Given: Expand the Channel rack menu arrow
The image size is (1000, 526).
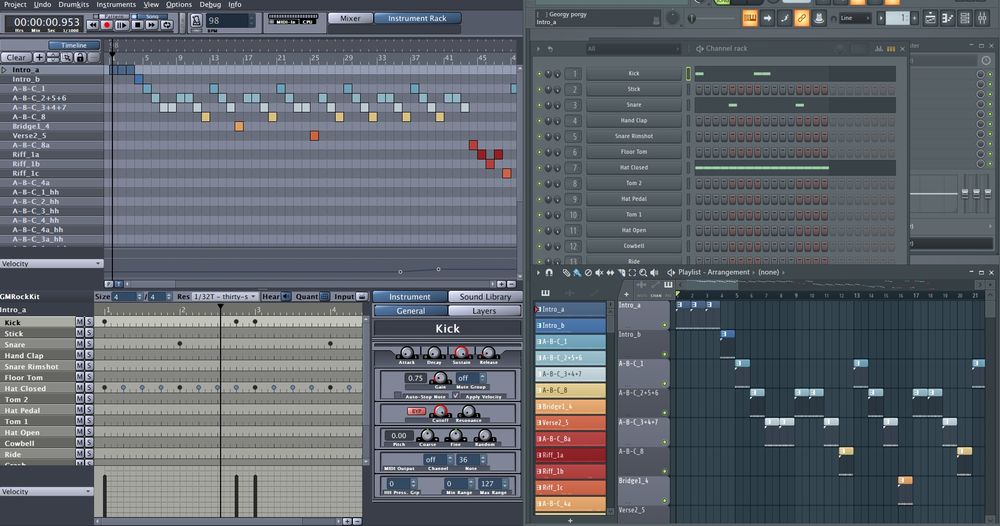Looking at the screenshot, I should tap(538, 48).
